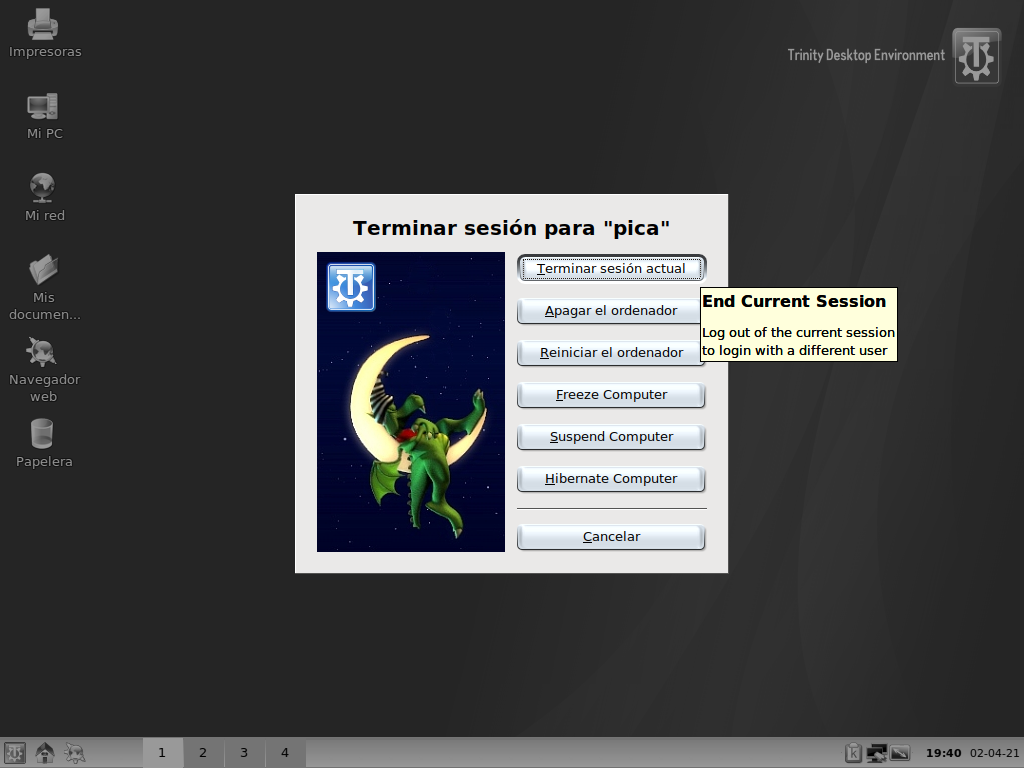The width and height of the screenshot is (1024, 768).
Task: Click the date 02-04-21 in taskbar
Action: (x=994, y=753)
